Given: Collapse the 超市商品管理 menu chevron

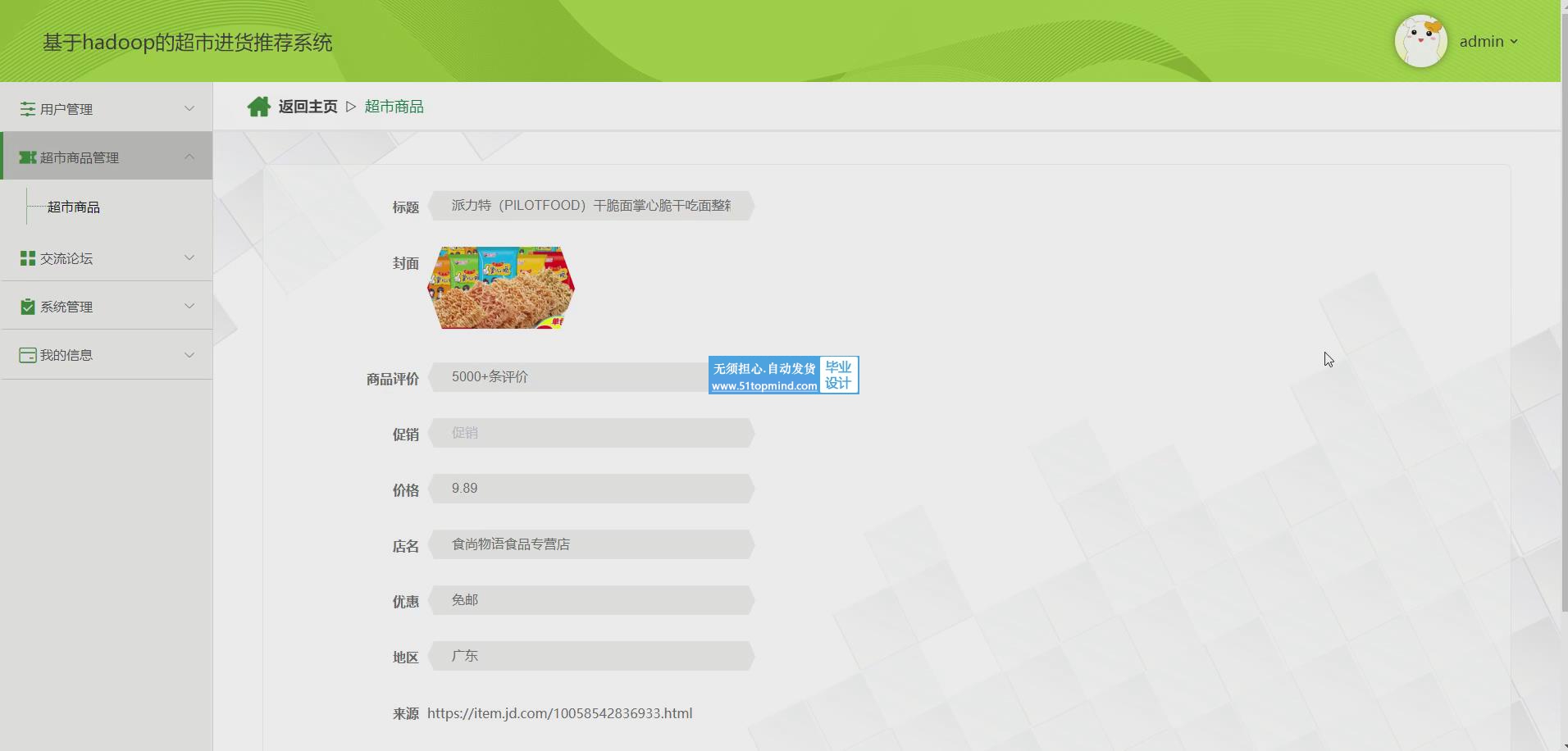Looking at the screenshot, I should click(189, 157).
